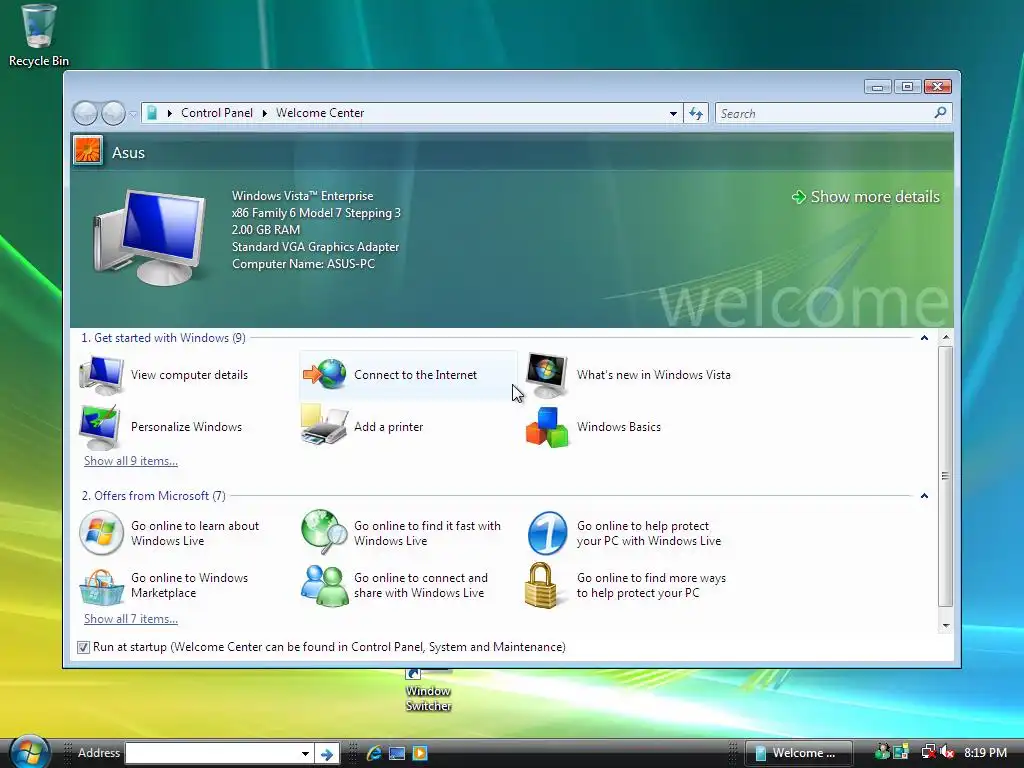Click the 8:19 PM clock
The image size is (1024, 768).
pos(985,753)
